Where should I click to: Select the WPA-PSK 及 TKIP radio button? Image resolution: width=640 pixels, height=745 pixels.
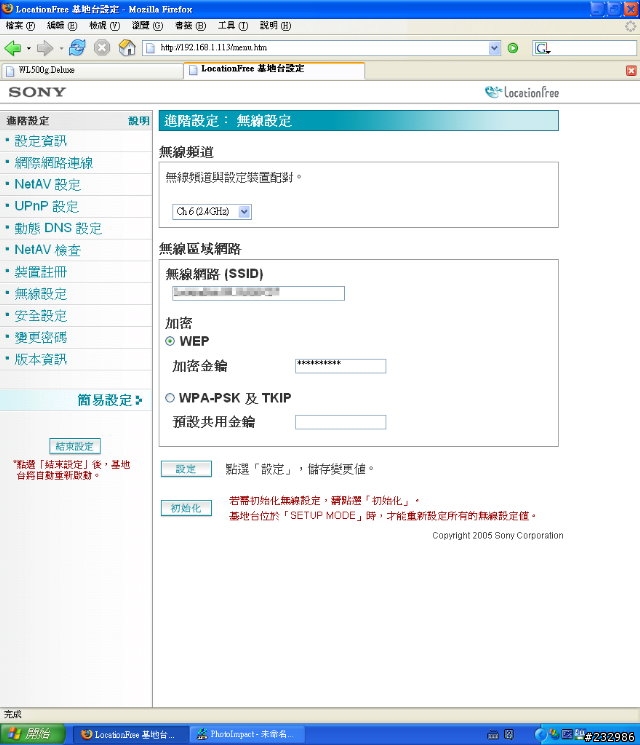pos(170,398)
